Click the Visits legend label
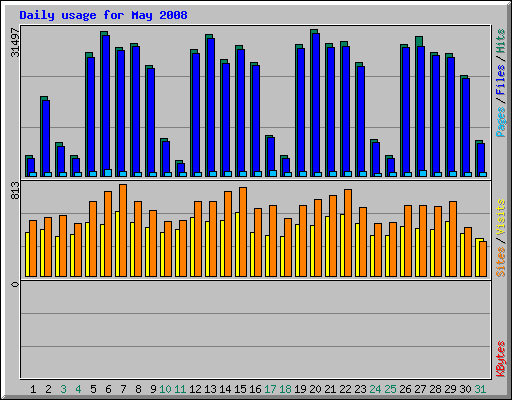 pyautogui.click(x=500, y=217)
